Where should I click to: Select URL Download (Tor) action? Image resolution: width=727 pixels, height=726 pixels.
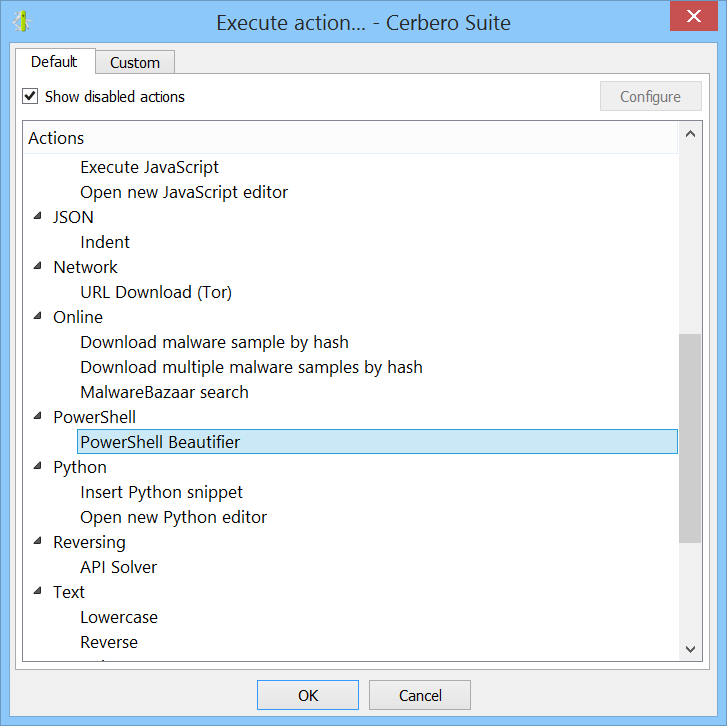(156, 293)
